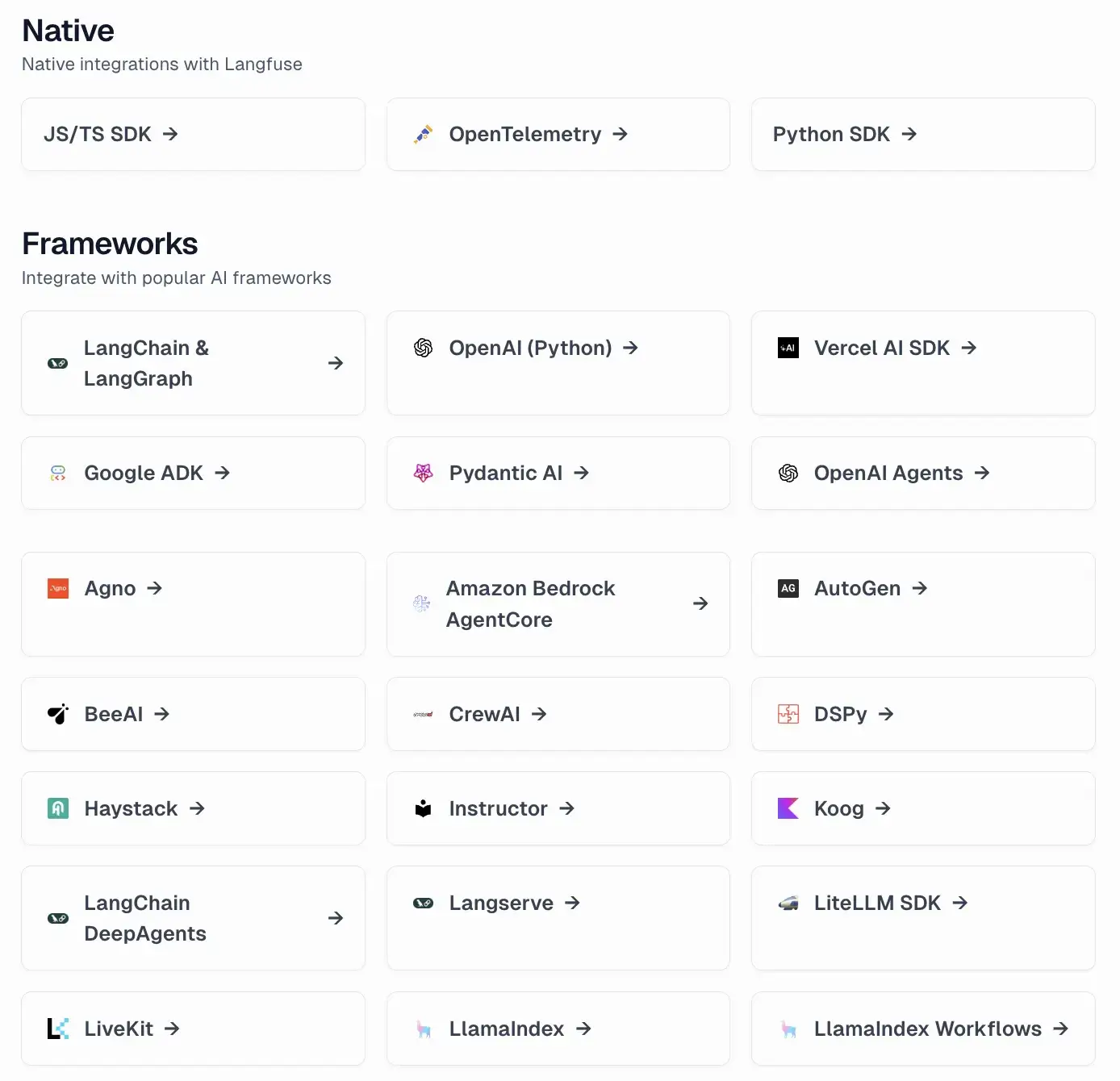Click the AutoGen AG logo icon

(x=788, y=589)
